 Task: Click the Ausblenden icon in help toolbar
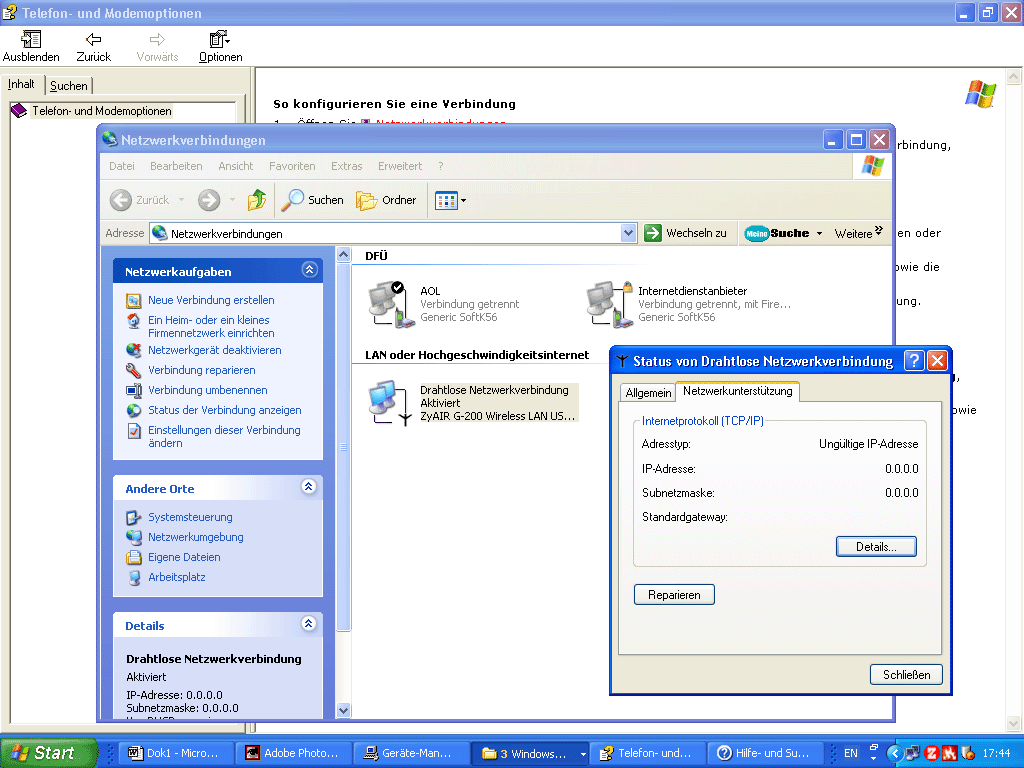31,40
